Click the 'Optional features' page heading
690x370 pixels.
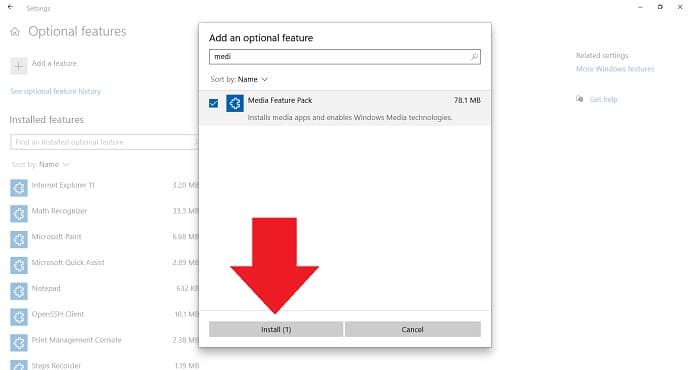77,32
